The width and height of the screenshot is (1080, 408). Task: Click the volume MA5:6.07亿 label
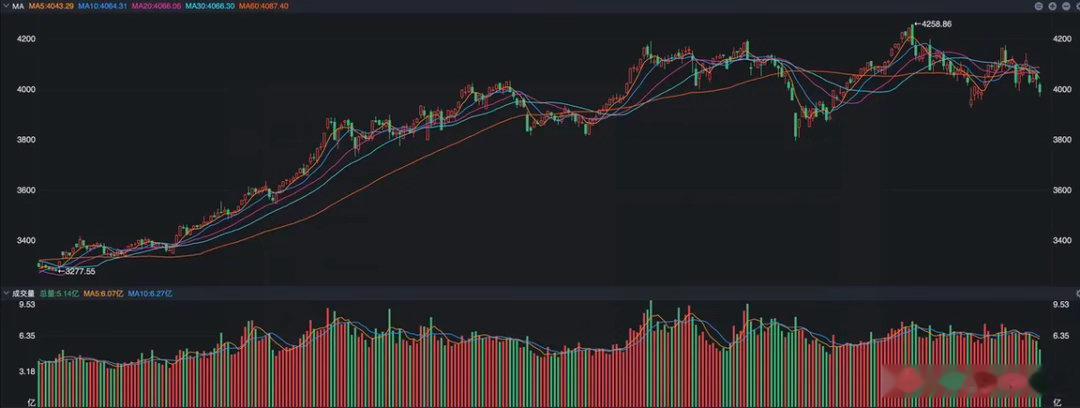pyautogui.click(x=104, y=293)
